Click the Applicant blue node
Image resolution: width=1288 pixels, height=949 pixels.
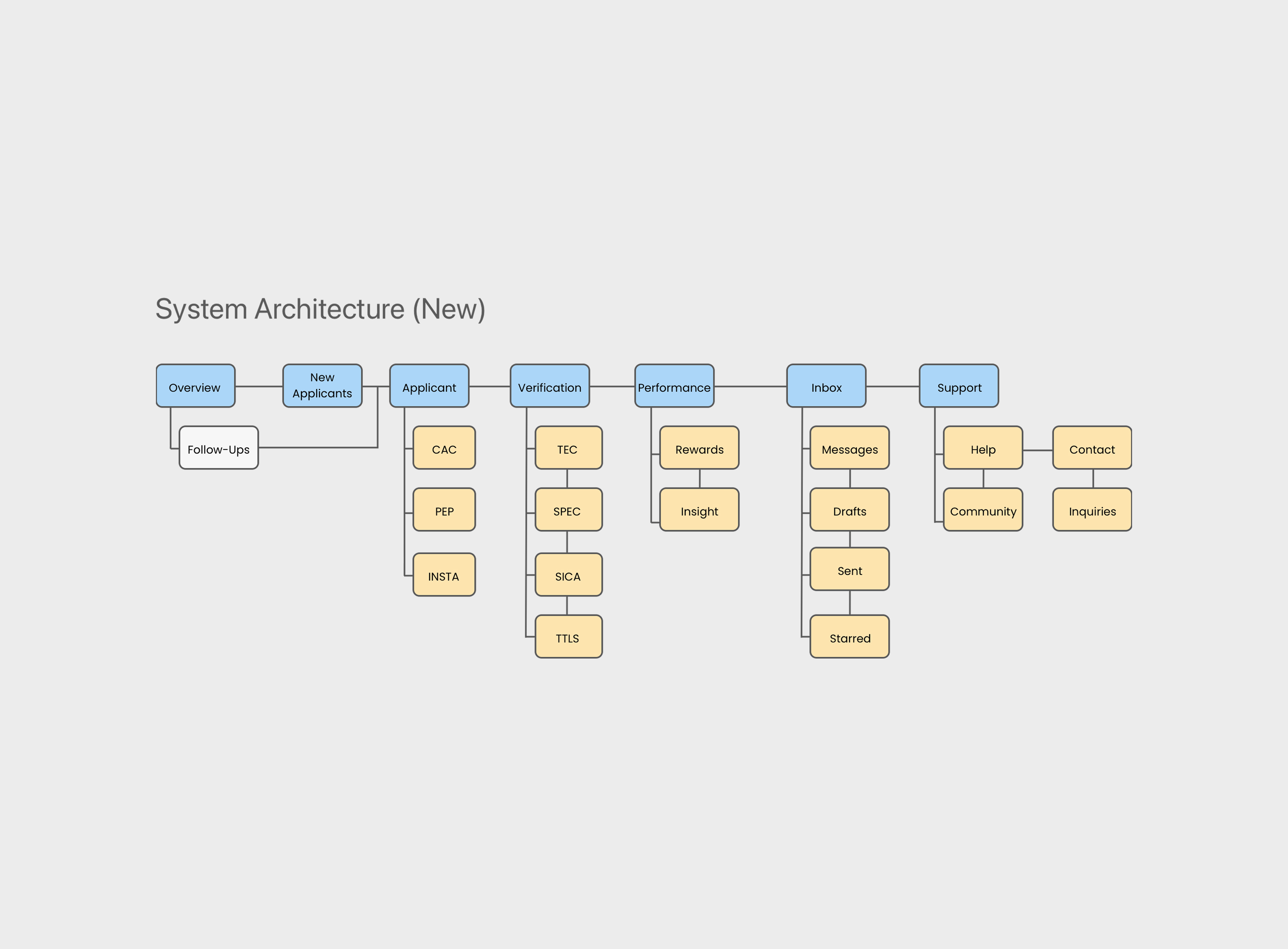[429, 386]
